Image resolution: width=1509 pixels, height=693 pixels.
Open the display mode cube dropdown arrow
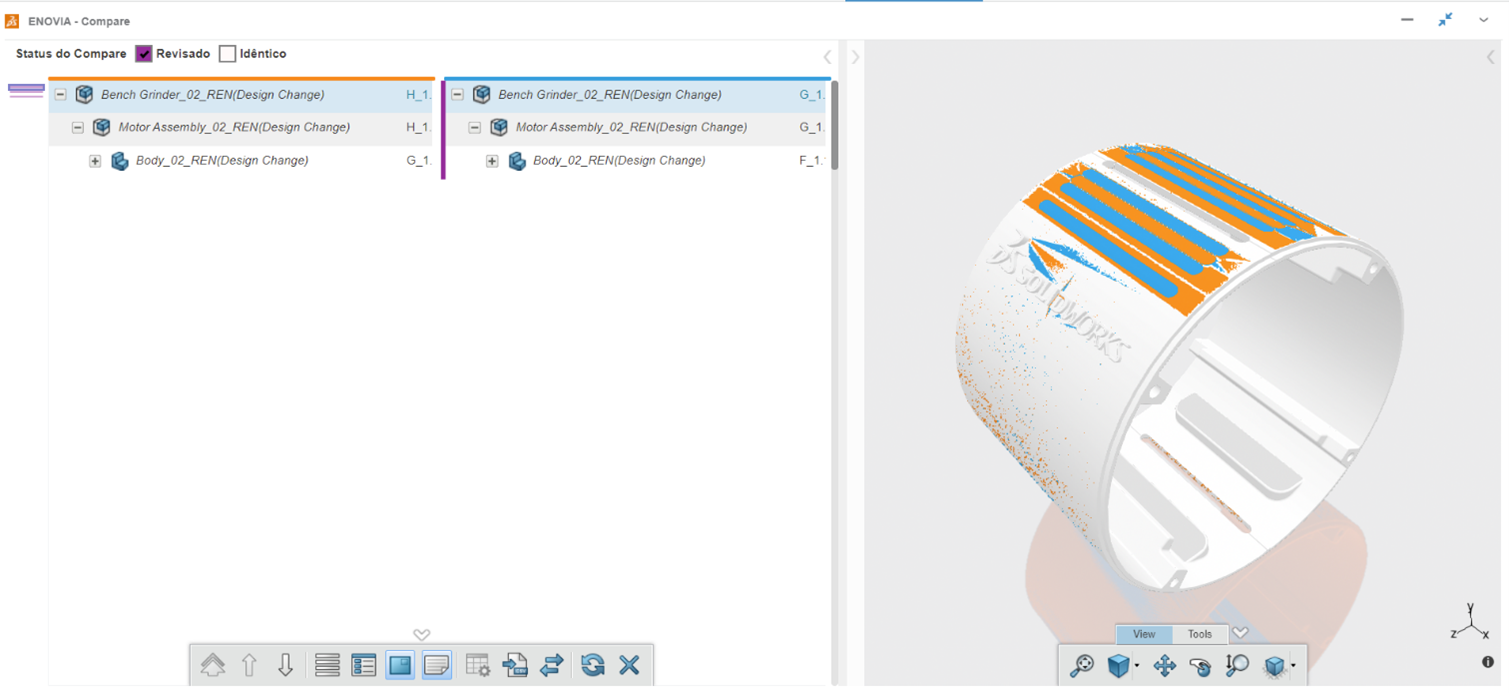point(1293,667)
